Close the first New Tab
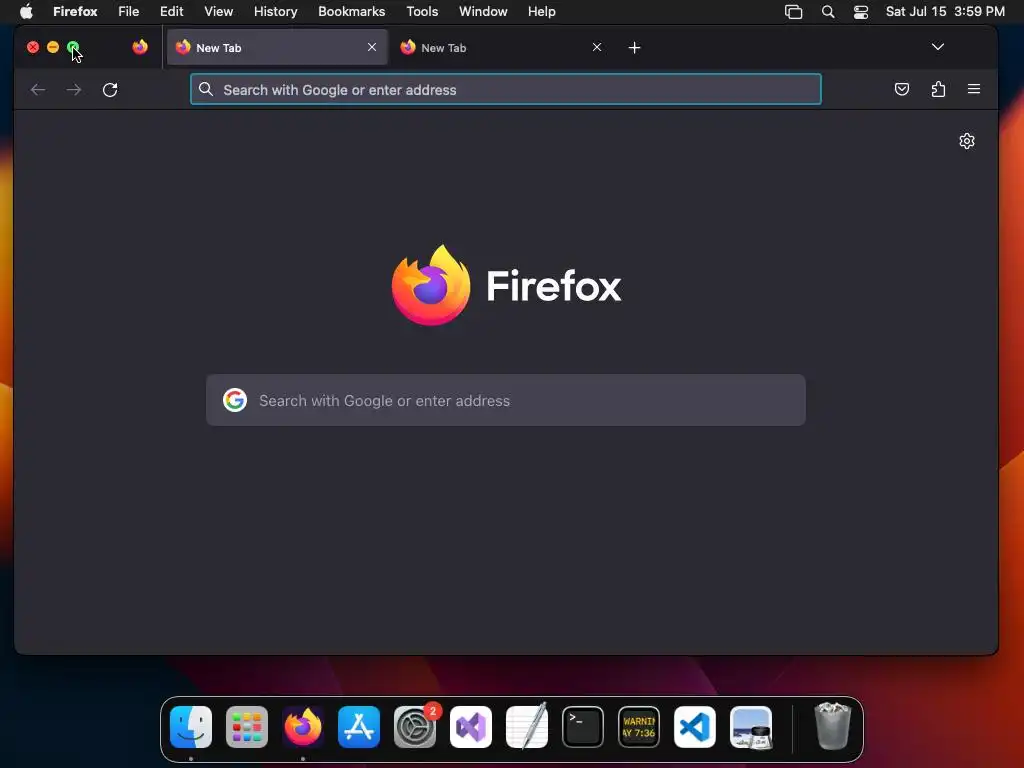Image resolution: width=1024 pixels, height=768 pixels. [372, 47]
